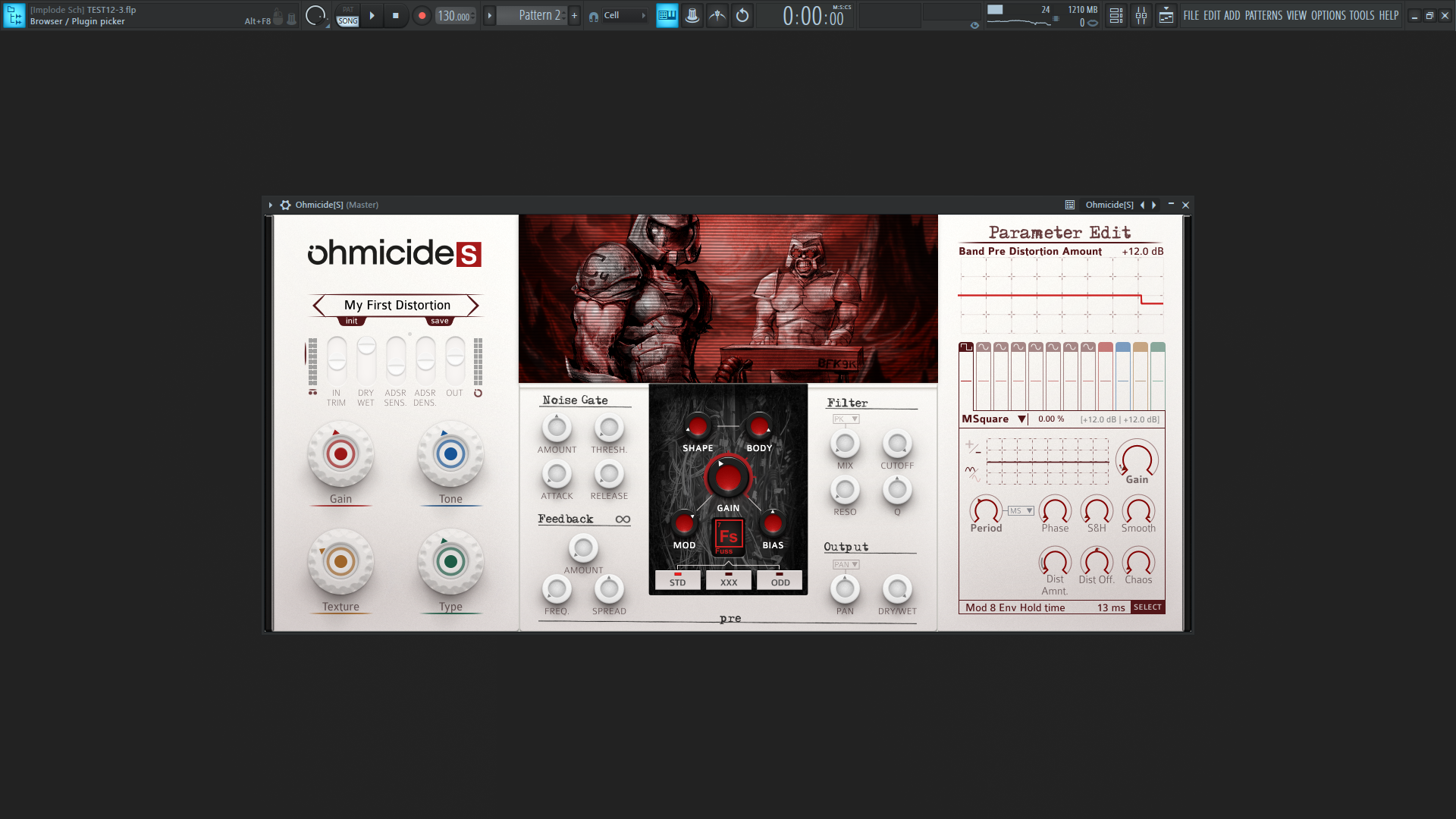Viewport: 1456px width, 819px height.
Task: Expand the Ohmicide plugin window menu arrow
Action: pos(271,205)
